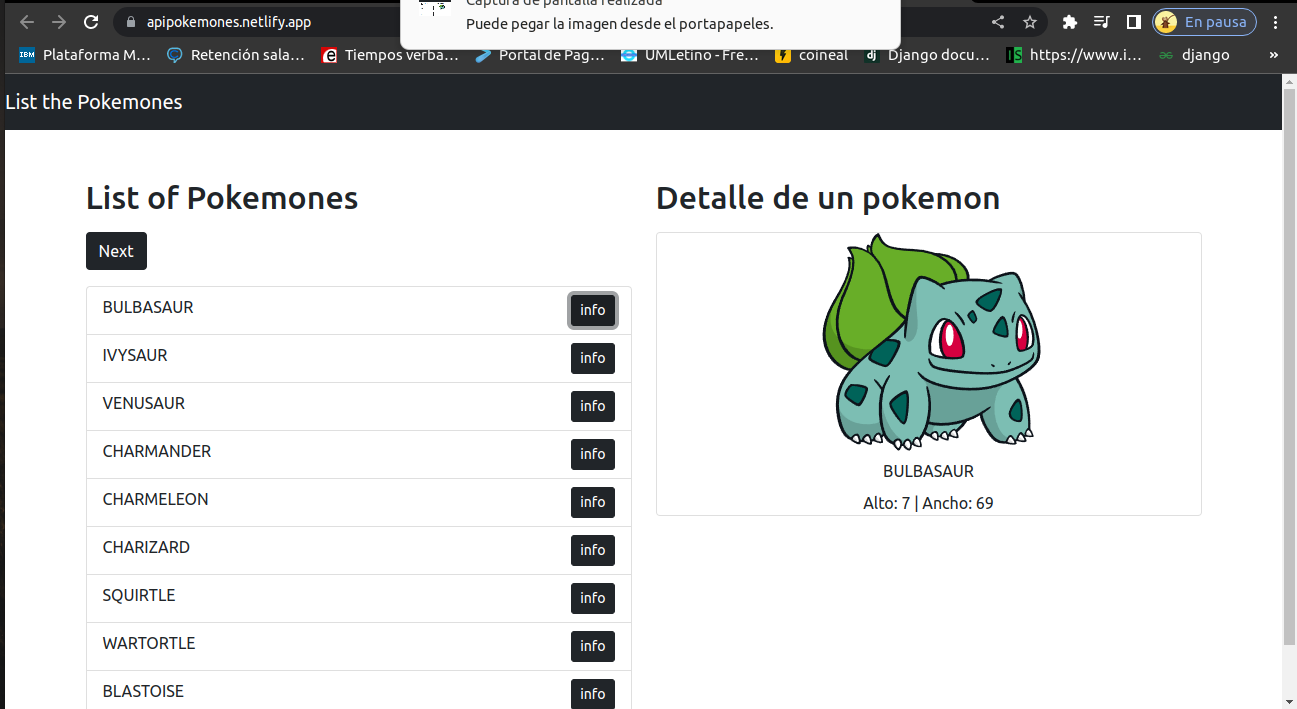Click the Detalle de un pokemon heading
The height and width of the screenshot is (709, 1297).
pyautogui.click(x=828, y=198)
